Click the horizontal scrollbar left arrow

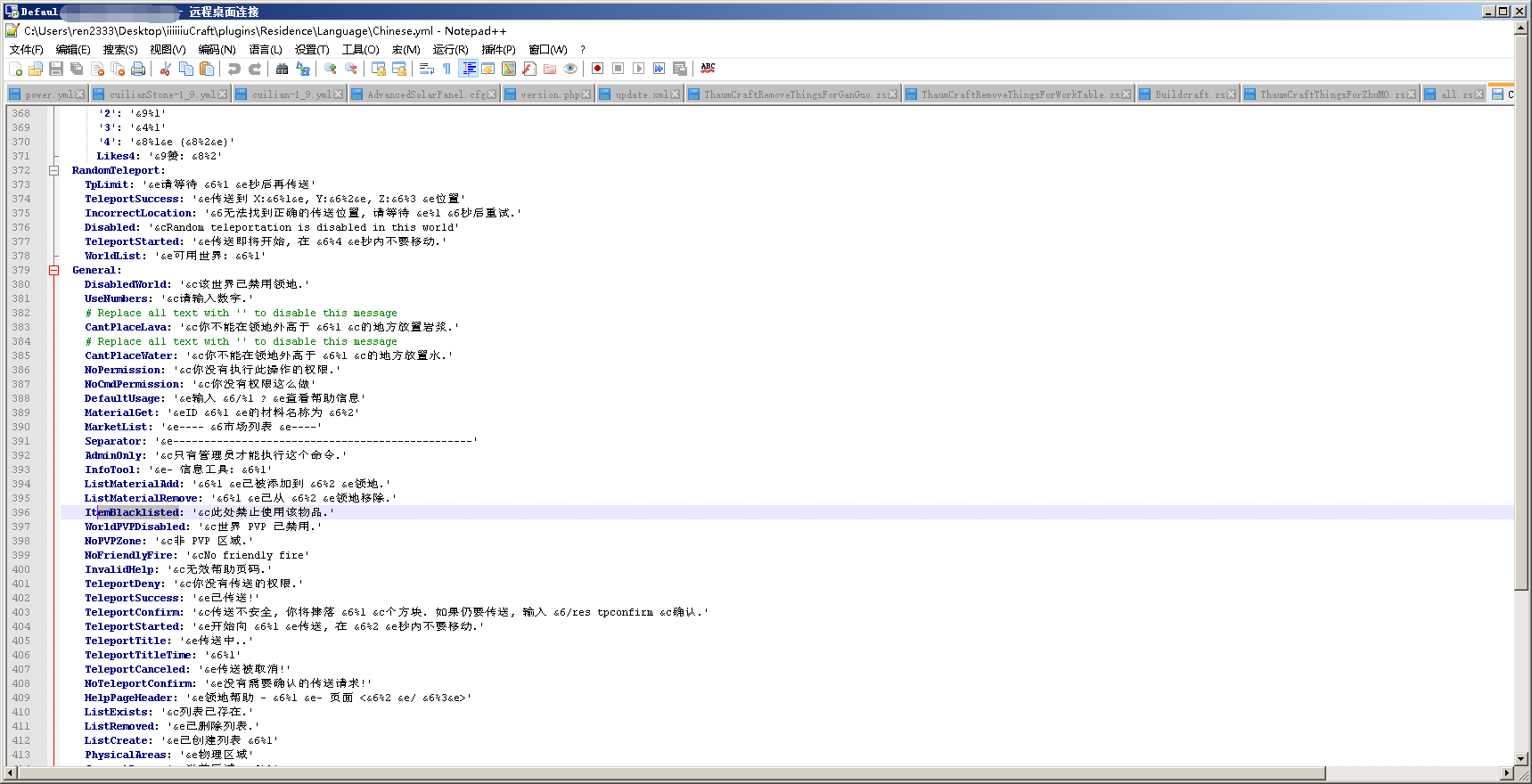(12, 773)
